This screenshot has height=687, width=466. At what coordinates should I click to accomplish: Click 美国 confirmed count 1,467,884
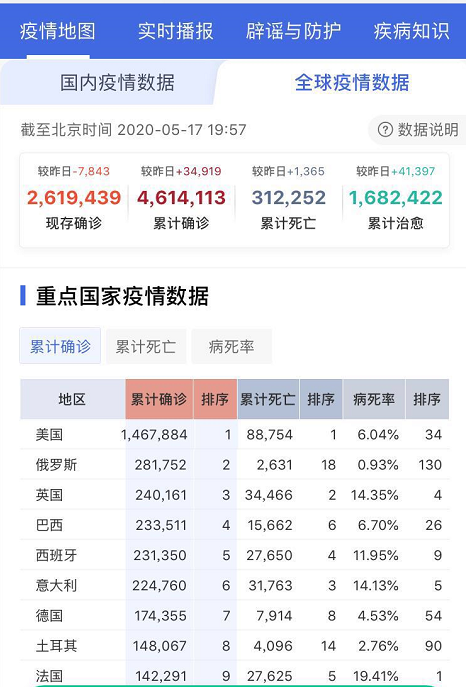[x=154, y=435]
